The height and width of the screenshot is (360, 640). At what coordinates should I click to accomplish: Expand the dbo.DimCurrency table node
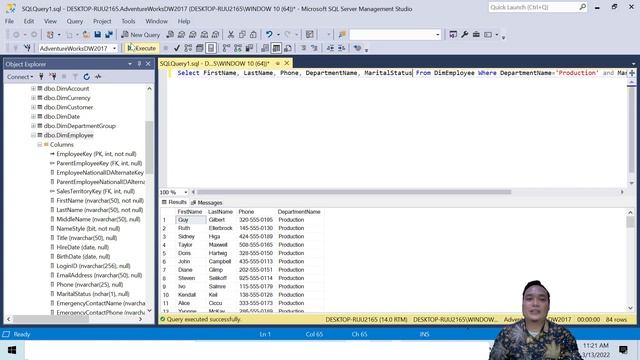(33, 98)
